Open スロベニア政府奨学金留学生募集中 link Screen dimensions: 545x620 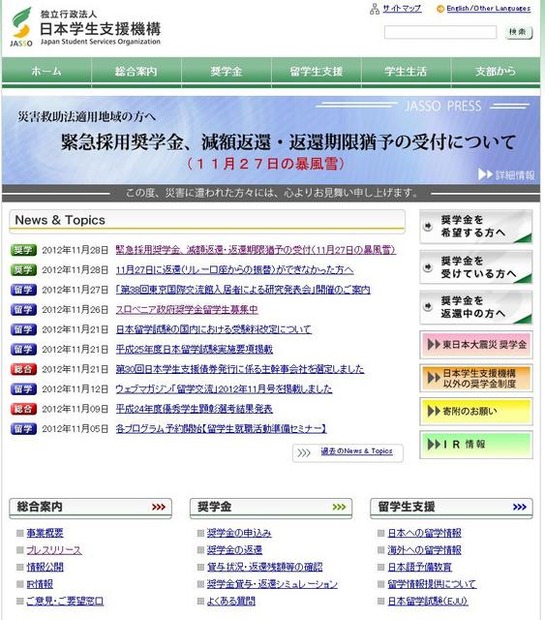pyautogui.click(x=187, y=309)
